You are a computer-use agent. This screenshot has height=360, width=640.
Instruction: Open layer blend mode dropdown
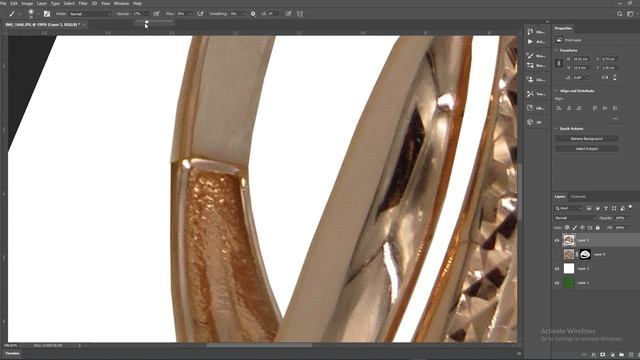click(575, 218)
